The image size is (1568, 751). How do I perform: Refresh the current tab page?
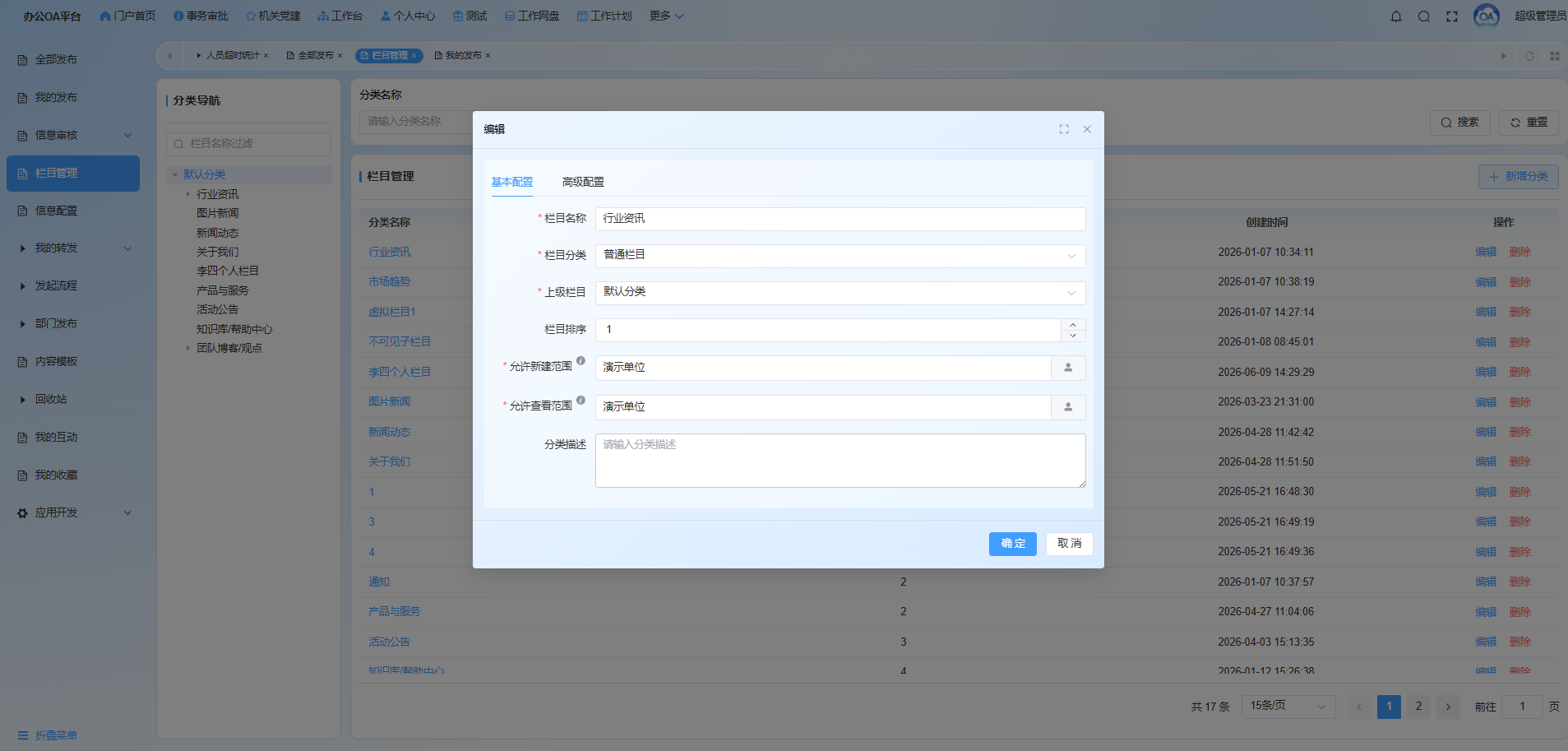coord(1529,56)
